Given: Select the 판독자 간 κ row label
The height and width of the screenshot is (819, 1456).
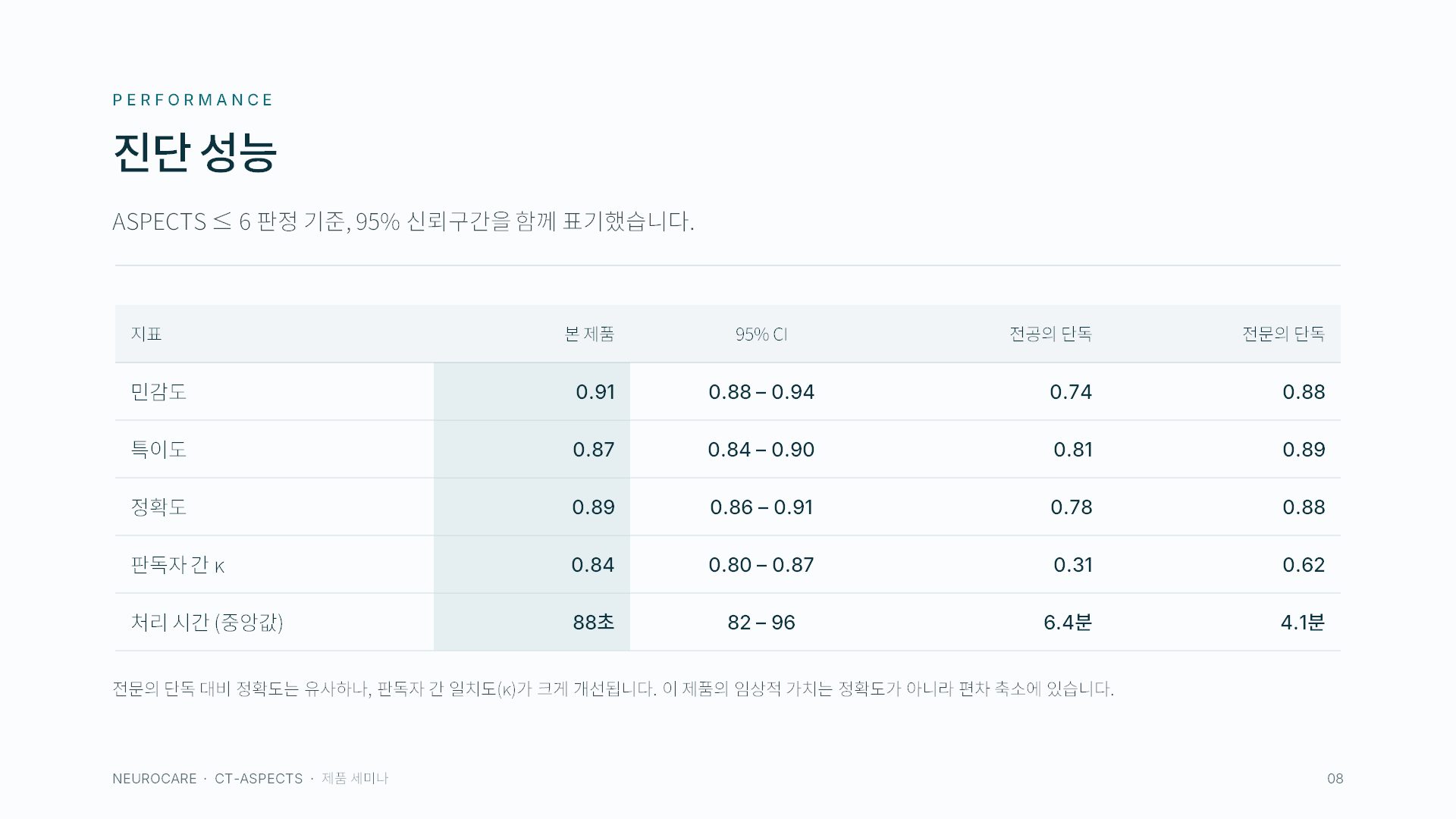Looking at the screenshot, I should click(177, 565).
